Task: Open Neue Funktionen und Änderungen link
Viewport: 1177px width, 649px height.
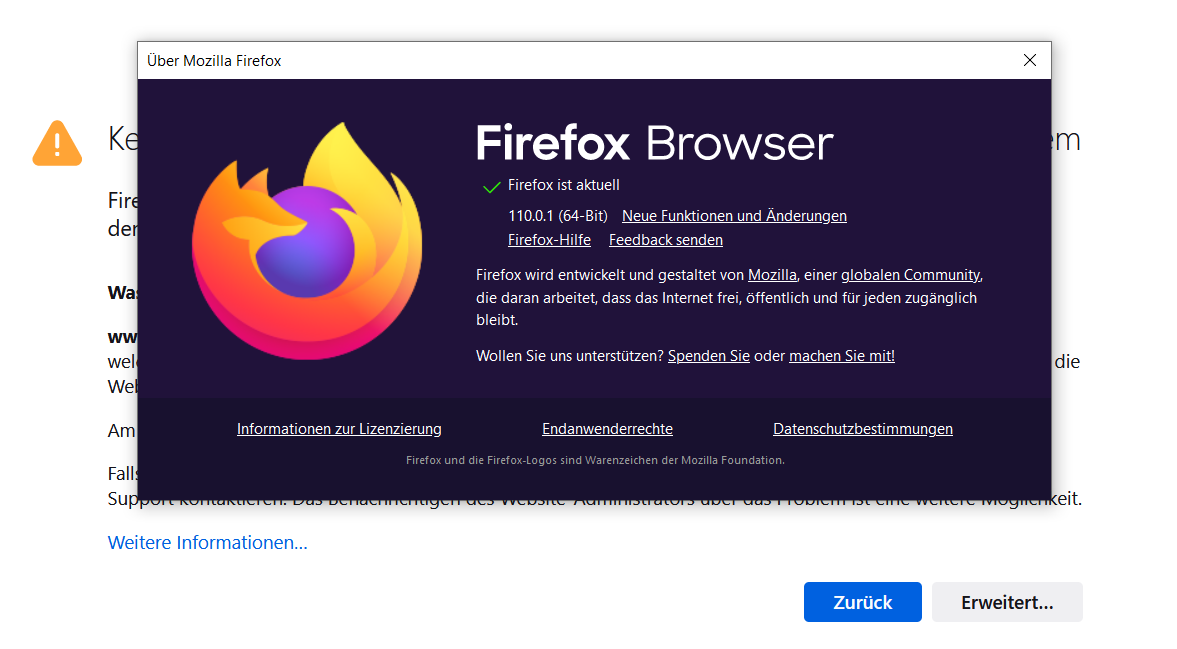Action: pos(734,216)
